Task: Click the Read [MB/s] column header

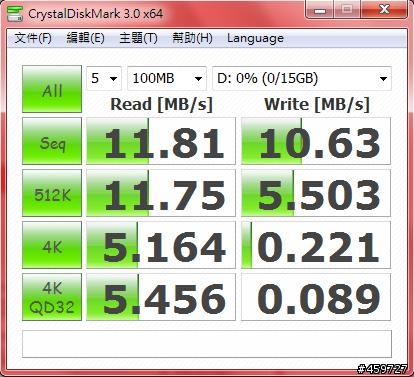Action: (x=161, y=105)
